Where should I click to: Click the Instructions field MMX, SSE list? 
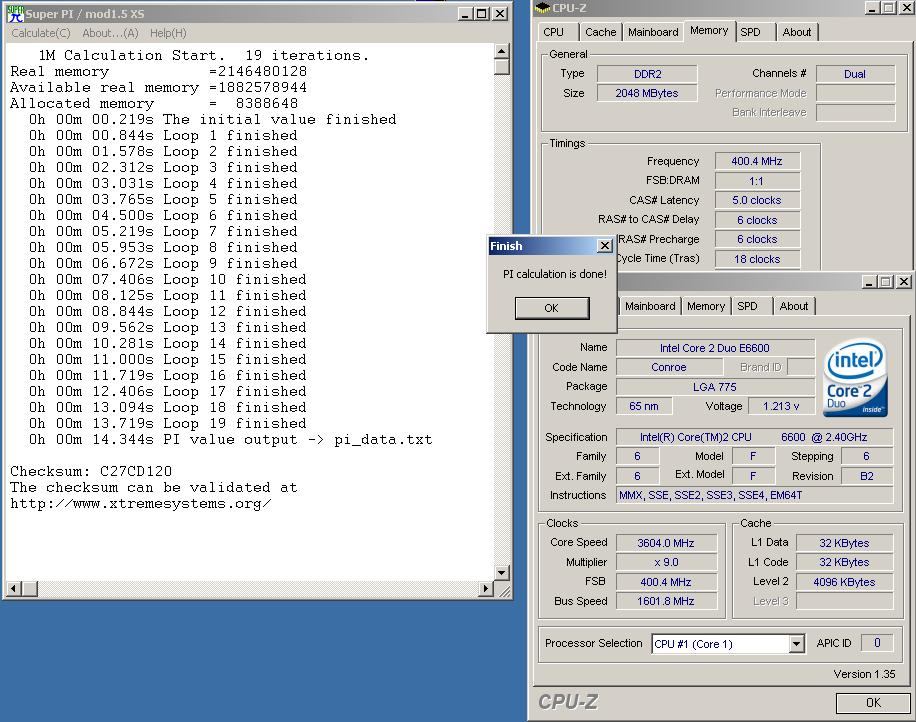755,495
